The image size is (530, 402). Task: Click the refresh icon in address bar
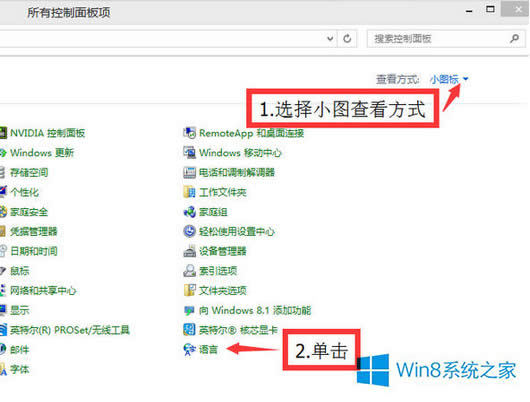coord(347,39)
